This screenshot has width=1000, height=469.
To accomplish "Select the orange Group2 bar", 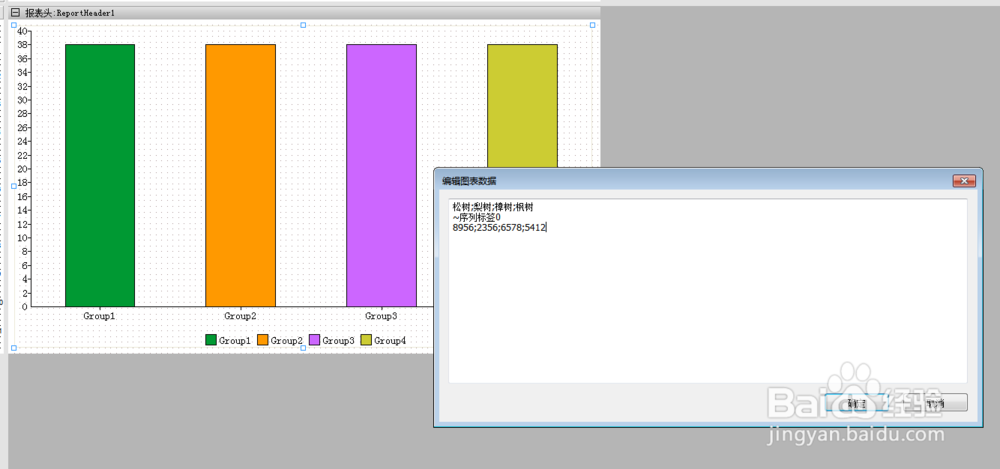I will [x=240, y=175].
